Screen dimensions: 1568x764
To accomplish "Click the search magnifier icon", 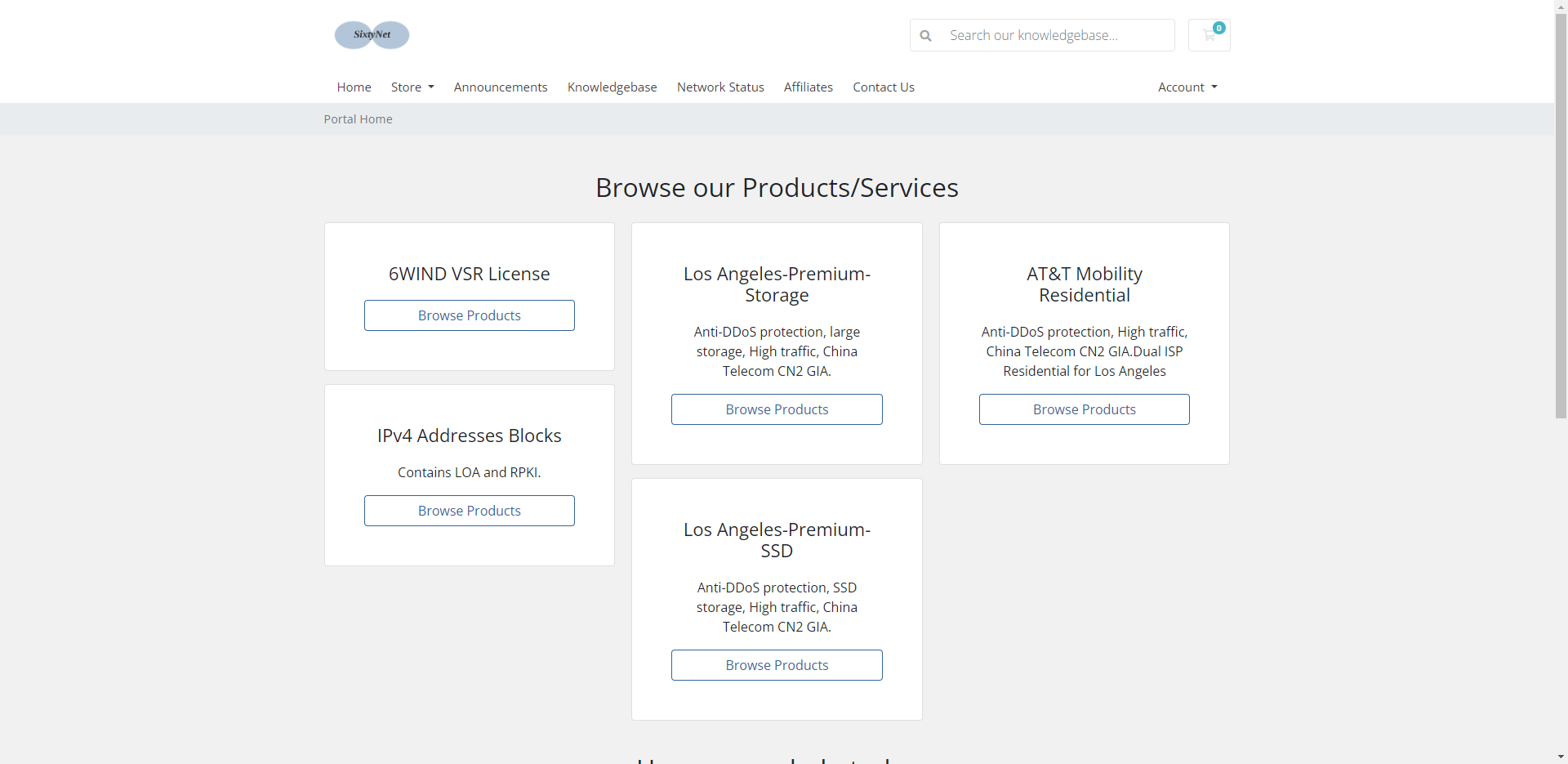I will click(x=925, y=35).
